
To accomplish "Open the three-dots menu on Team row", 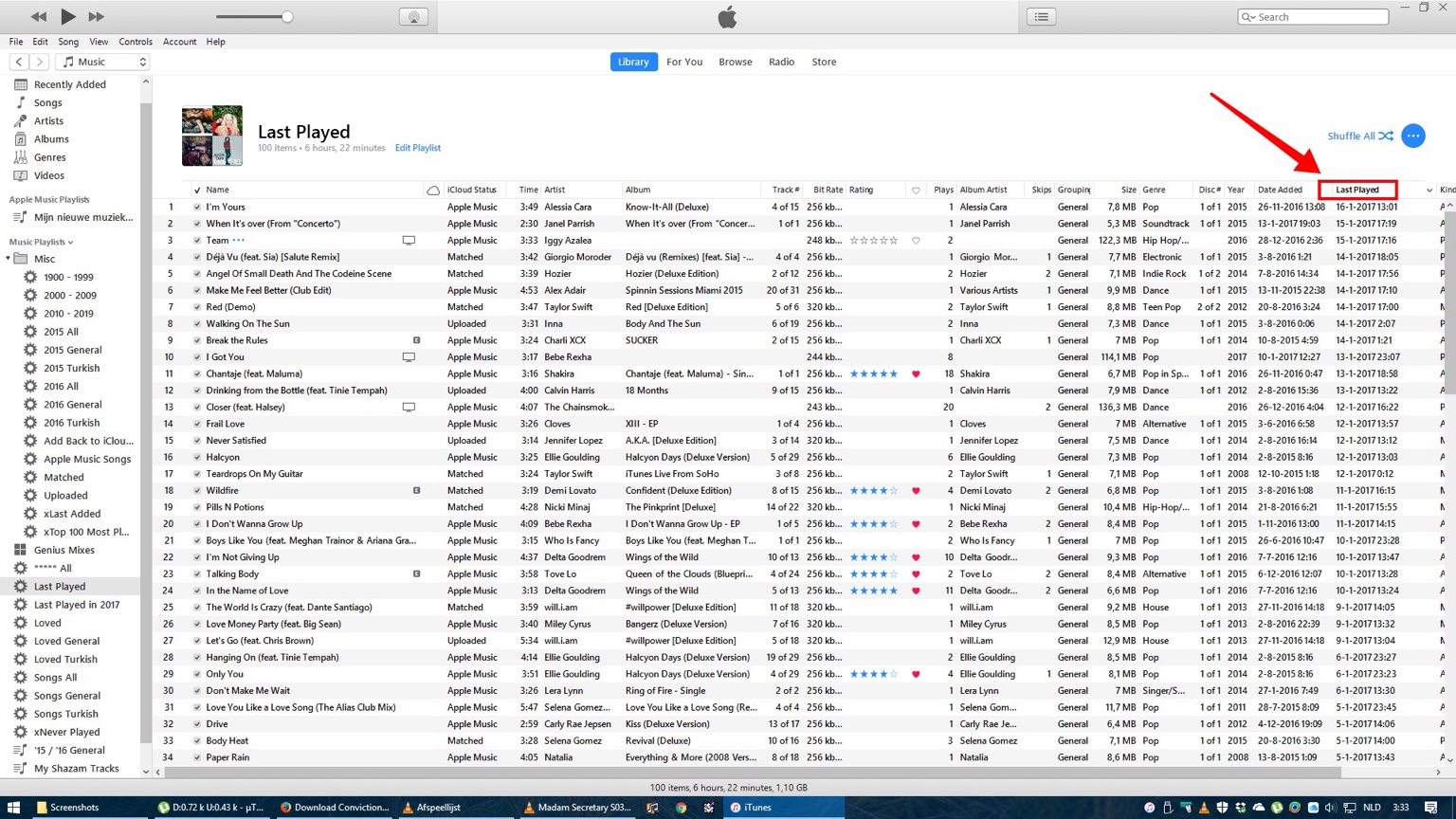I will pyautogui.click(x=239, y=241).
